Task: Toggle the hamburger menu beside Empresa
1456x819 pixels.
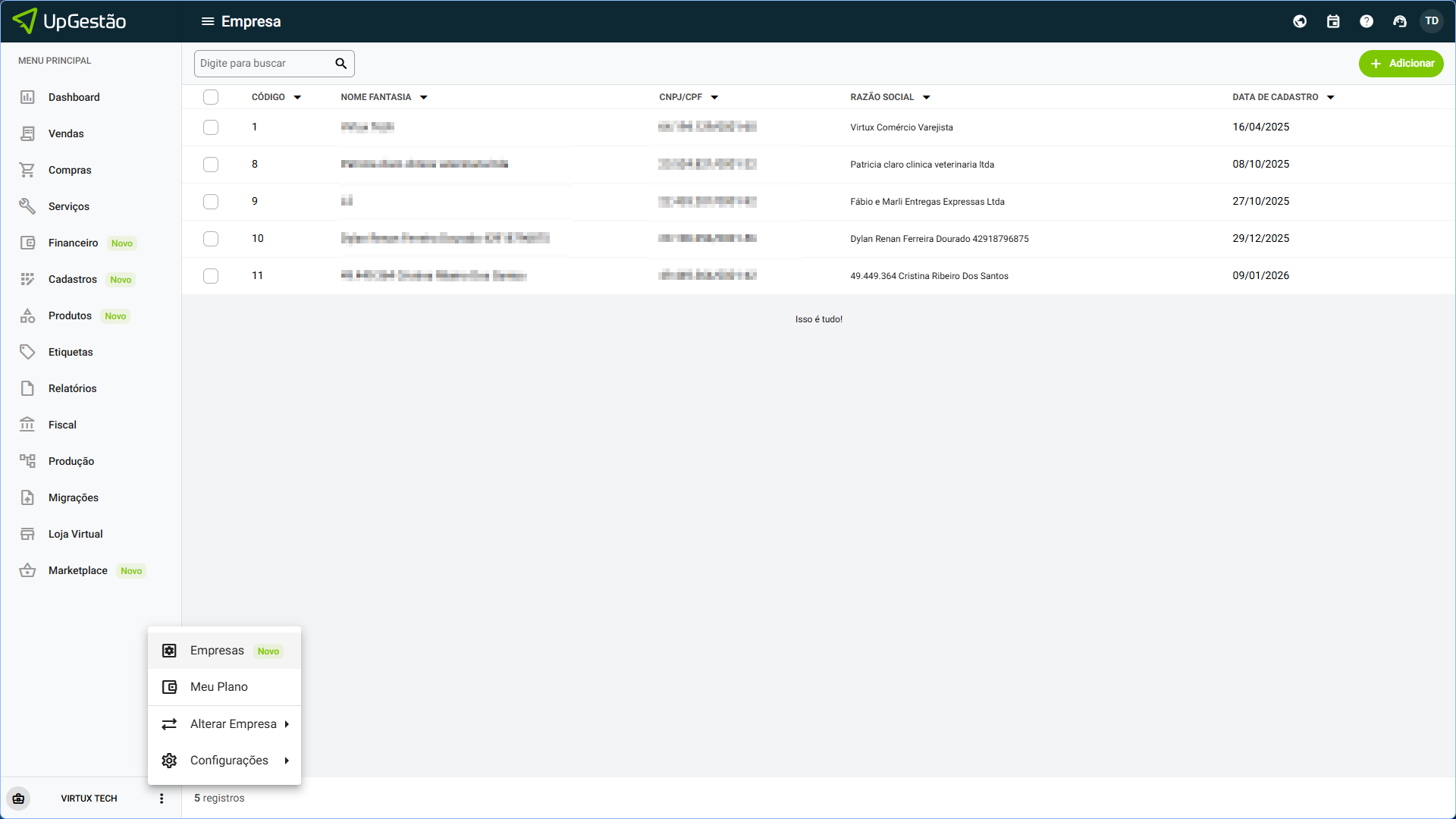Action: click(208, 21)
